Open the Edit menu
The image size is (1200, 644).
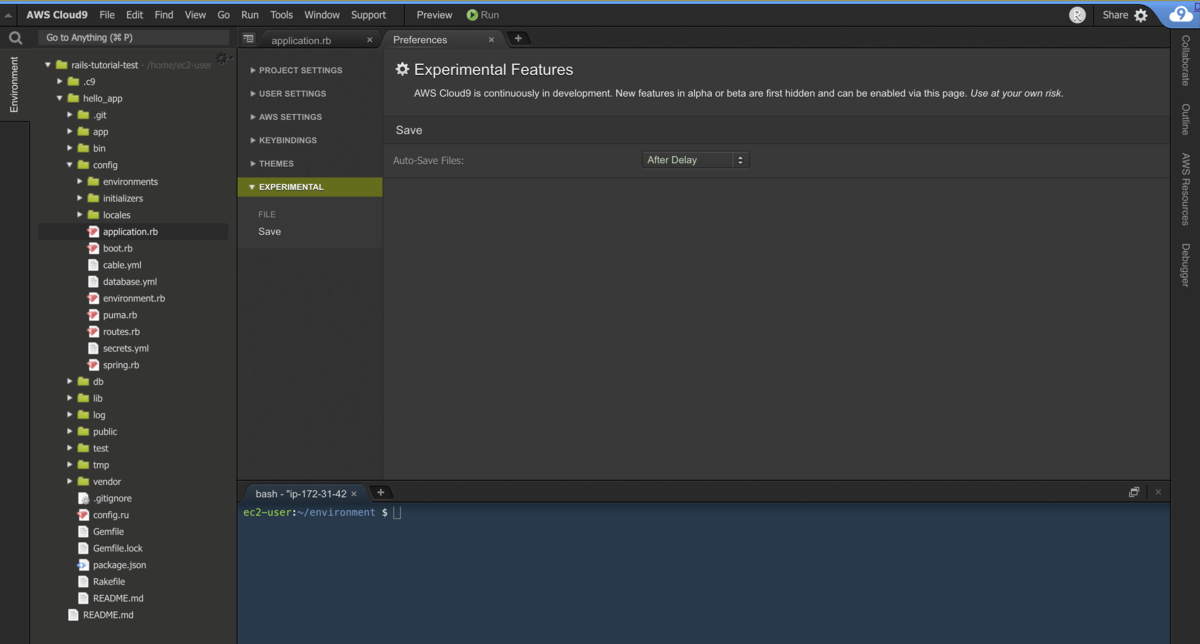point(134,15)
